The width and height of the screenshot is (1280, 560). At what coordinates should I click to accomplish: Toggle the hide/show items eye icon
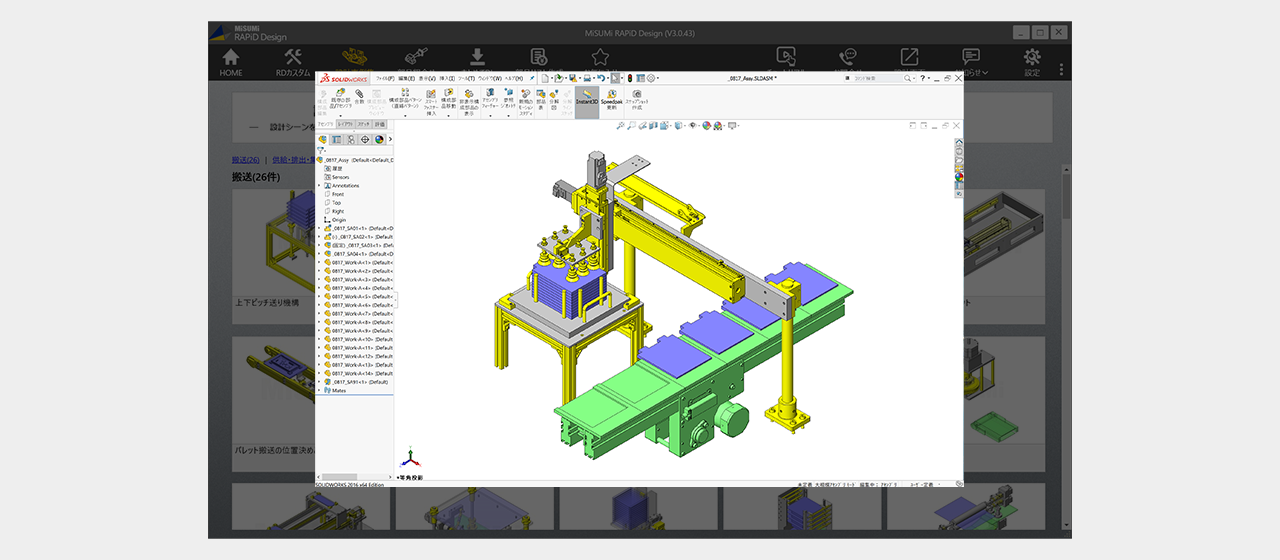pos(692,126)
